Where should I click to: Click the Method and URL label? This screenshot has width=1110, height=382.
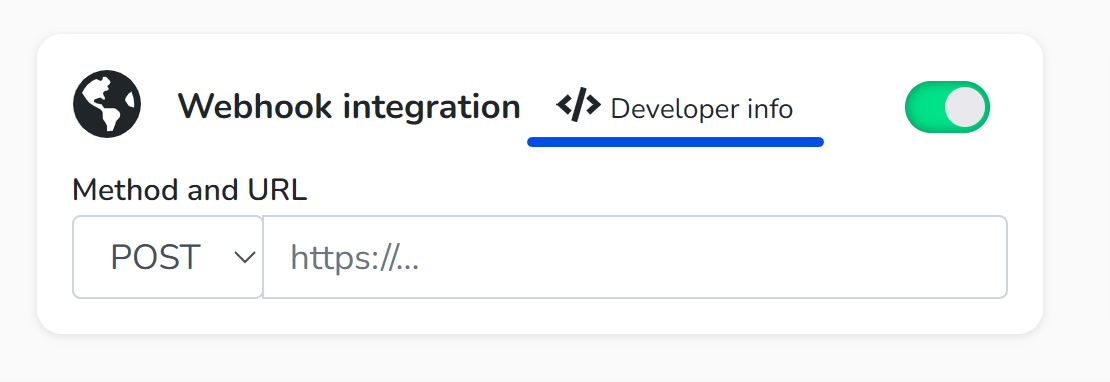coord(190,190)
